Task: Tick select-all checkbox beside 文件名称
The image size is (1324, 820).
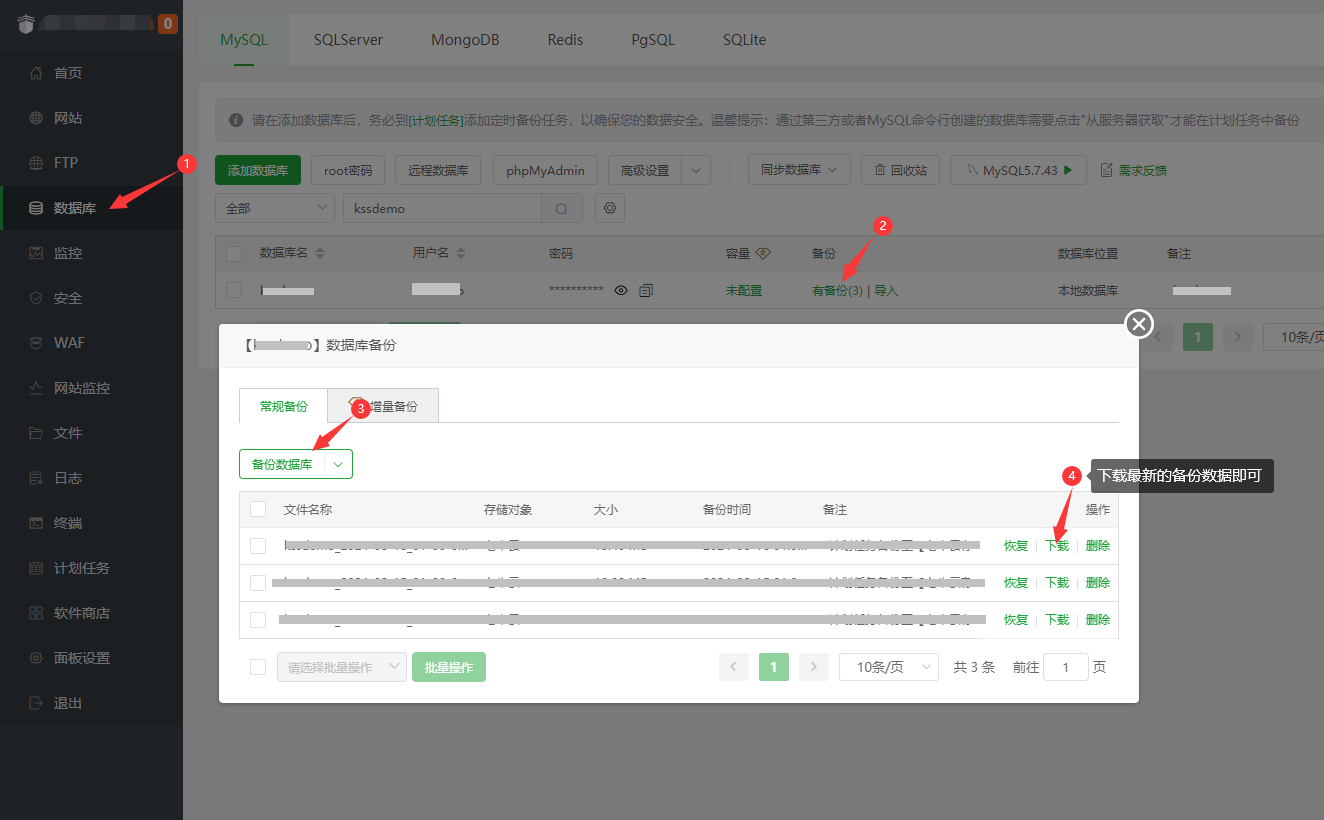Action: 258,509
